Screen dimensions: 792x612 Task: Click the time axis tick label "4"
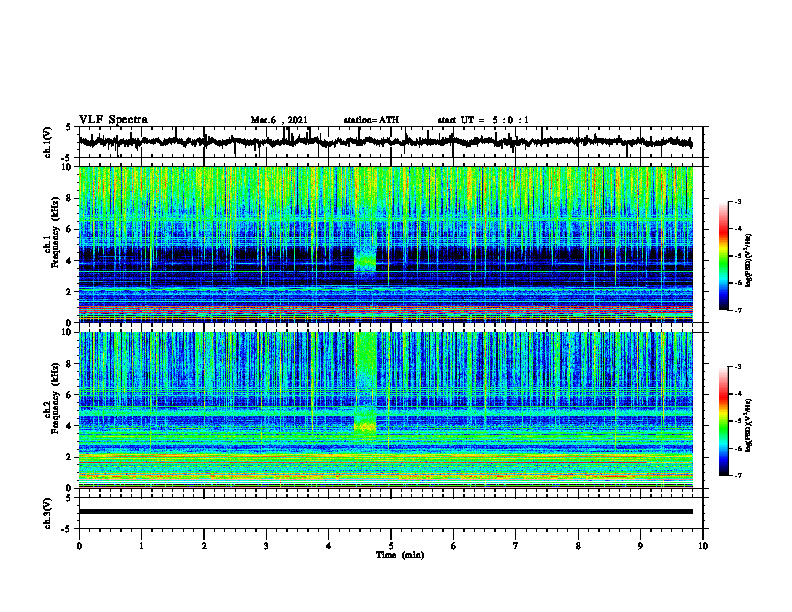[x=329, y=546]
